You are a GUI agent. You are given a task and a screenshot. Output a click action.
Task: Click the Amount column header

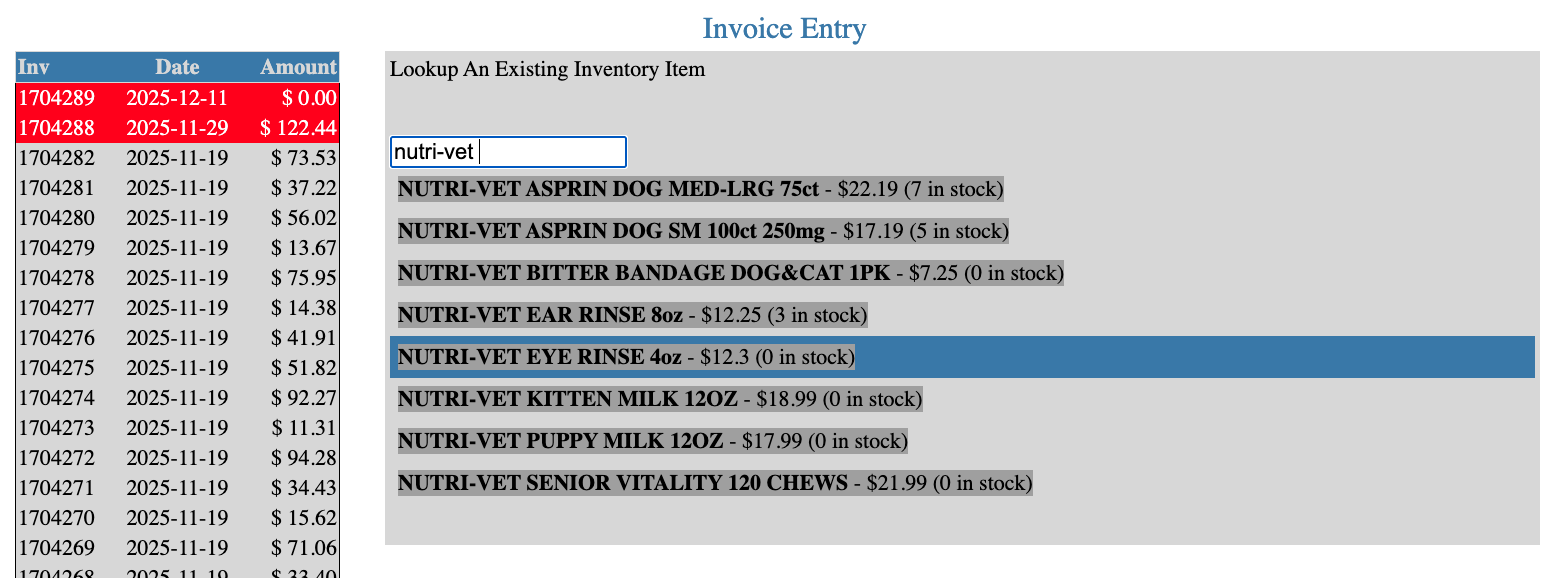298,67
